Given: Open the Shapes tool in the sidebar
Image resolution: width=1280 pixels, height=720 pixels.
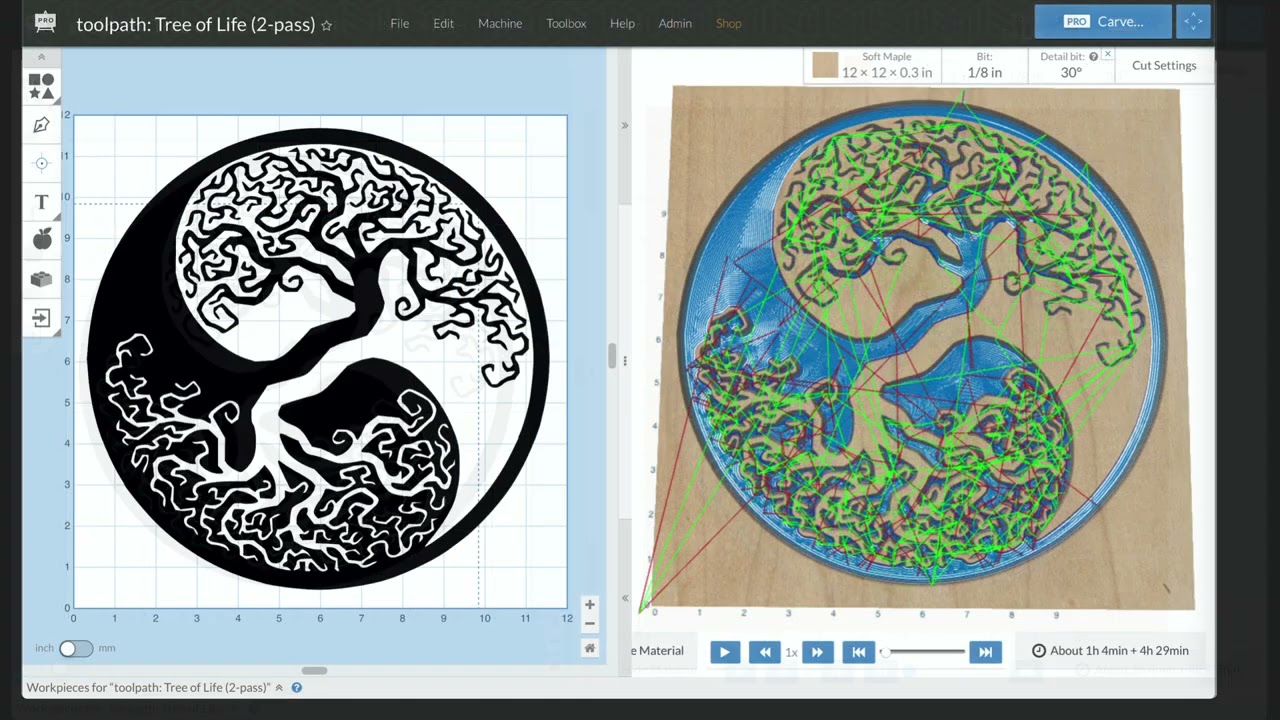Looking at the screenshot, I should (x=41, y=86).
